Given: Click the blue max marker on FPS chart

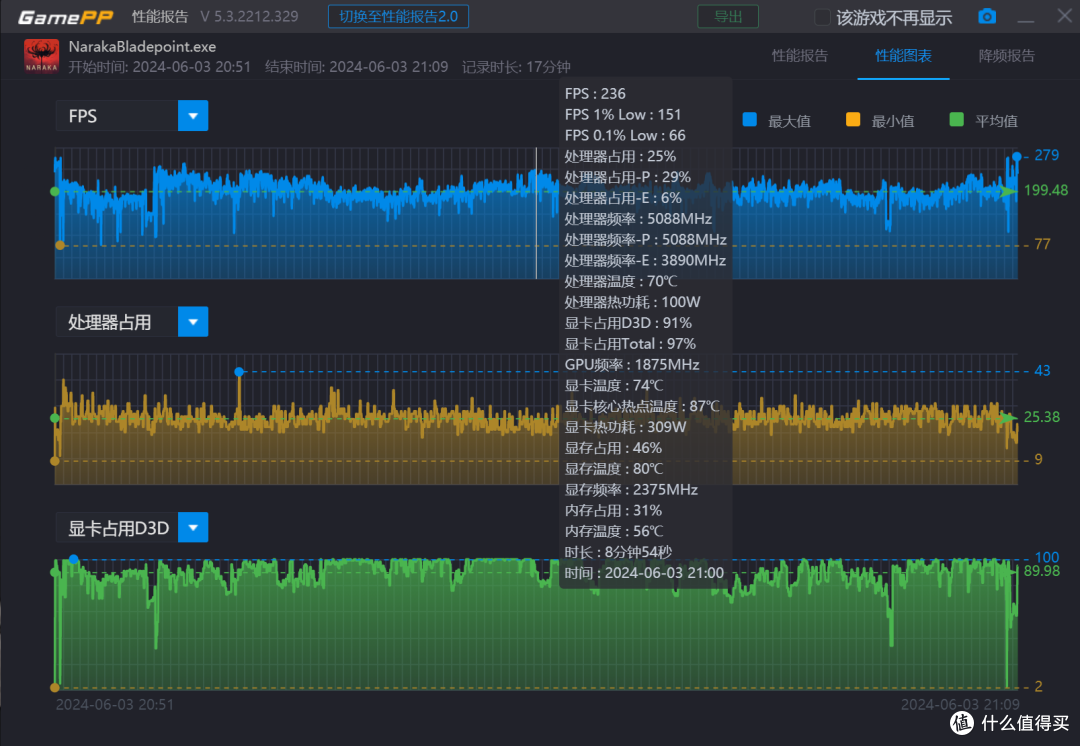Looking at the screenshot, I should click(x=1017, y=156).
